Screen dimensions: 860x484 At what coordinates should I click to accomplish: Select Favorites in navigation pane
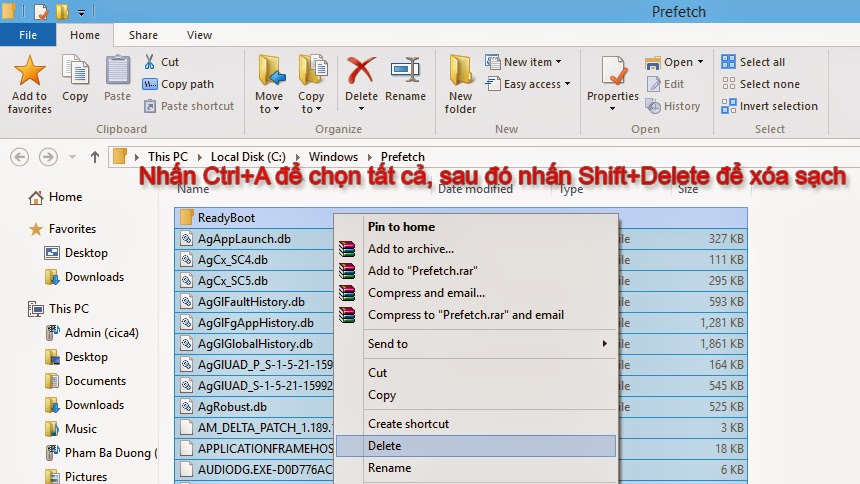click(62, 229)
